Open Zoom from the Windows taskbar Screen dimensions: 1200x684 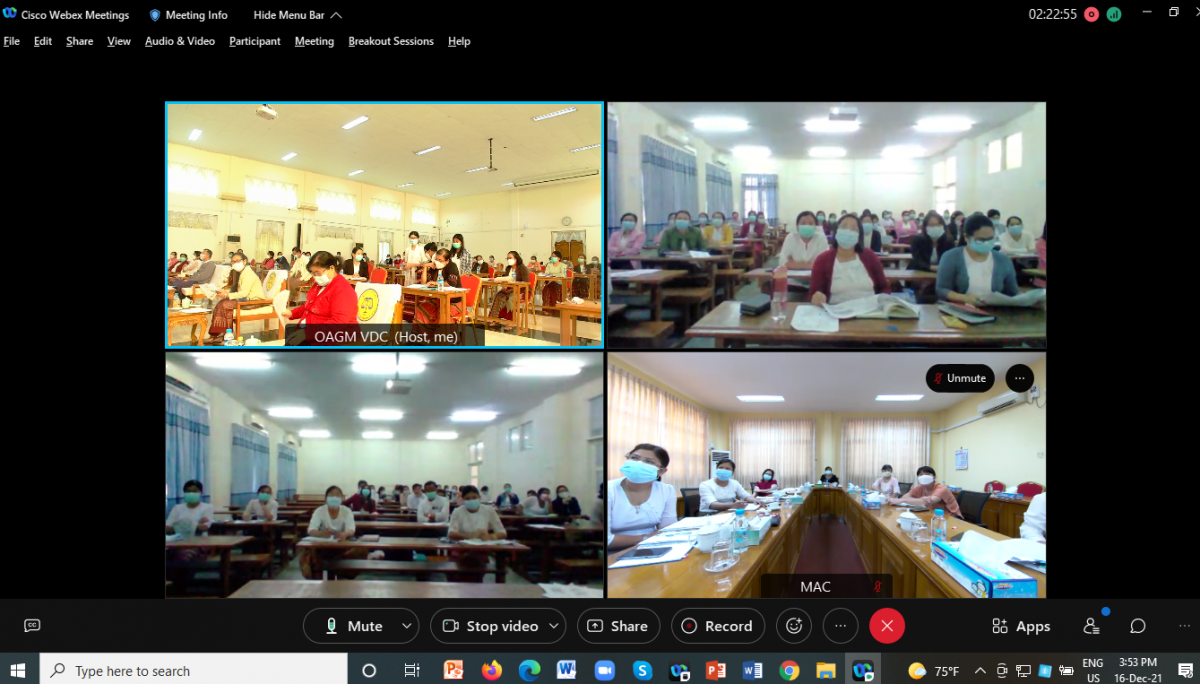[604, 670]
